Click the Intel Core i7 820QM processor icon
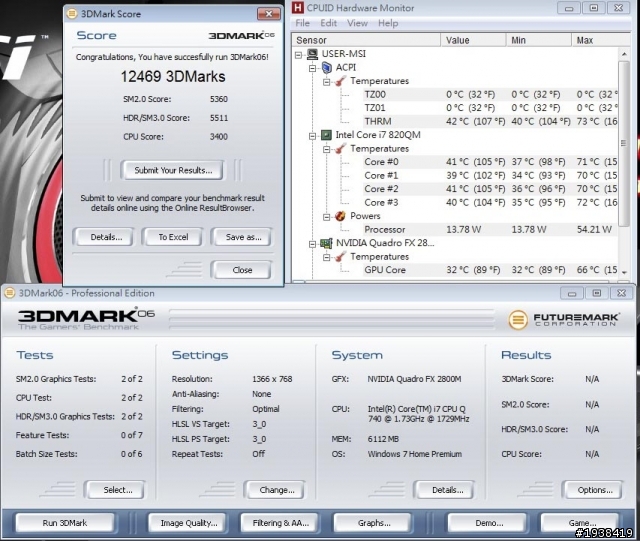640x541 pixels. 326,135
